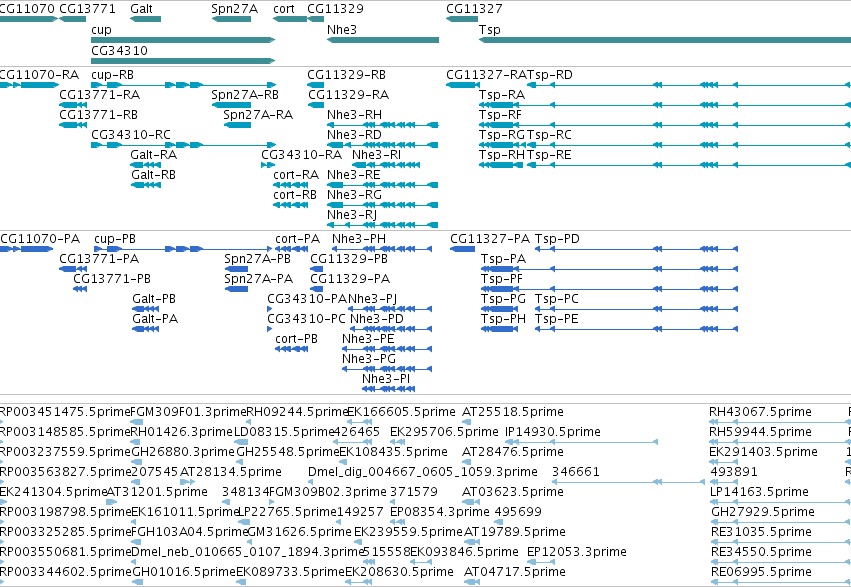Click EK295706.5prime EST label

point(444,432)
